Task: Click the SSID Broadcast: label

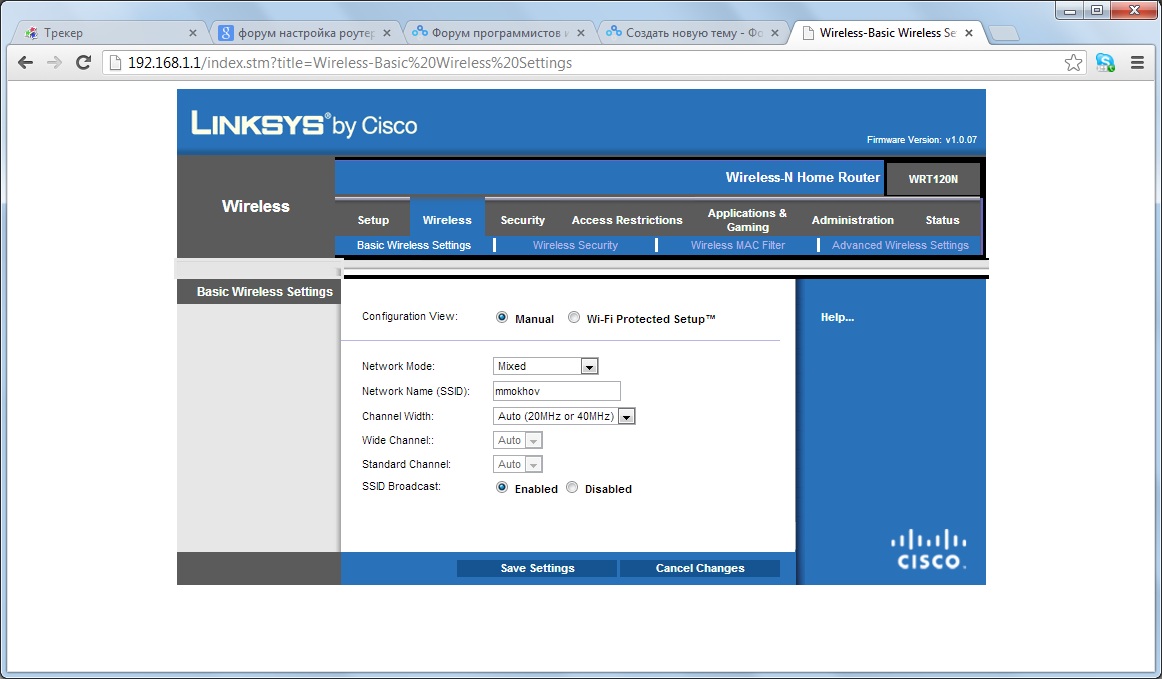Action: [x=401, y=486]
